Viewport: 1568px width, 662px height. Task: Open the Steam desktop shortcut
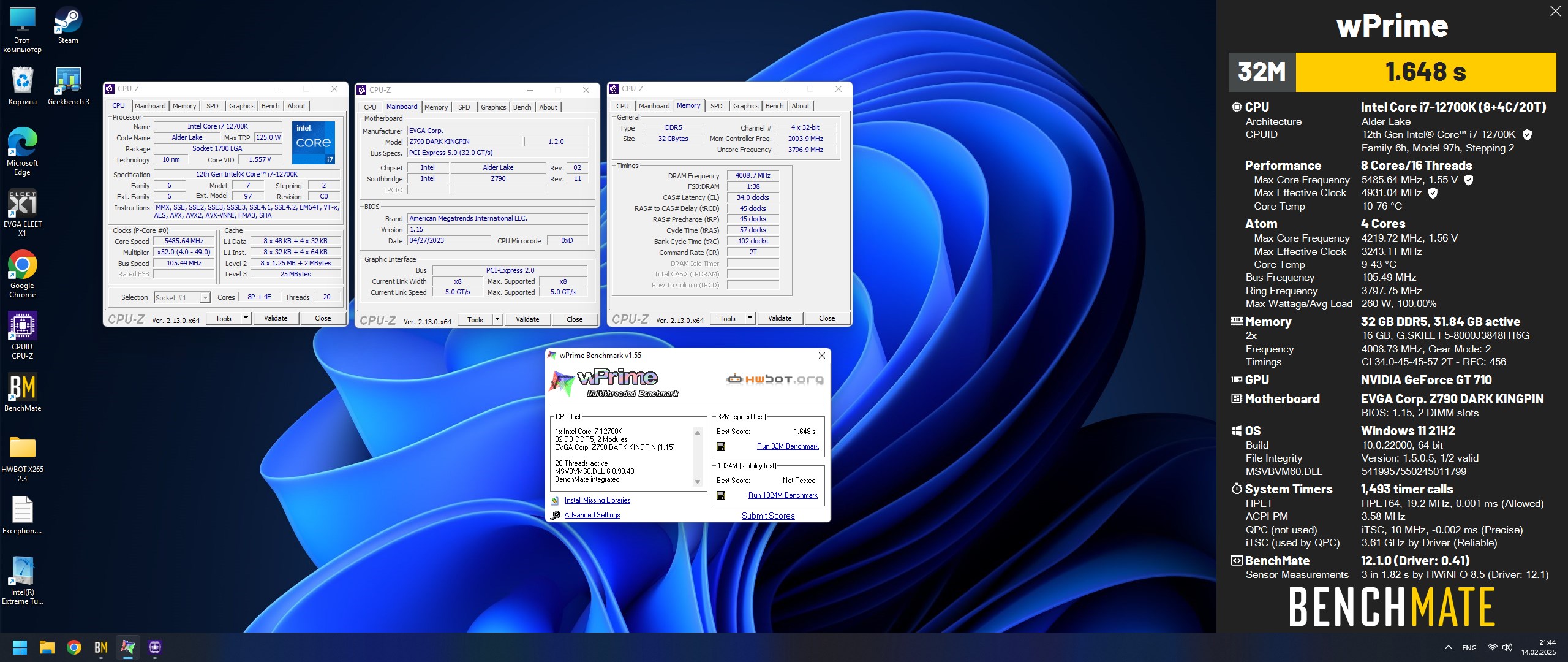tap(68, 25)
